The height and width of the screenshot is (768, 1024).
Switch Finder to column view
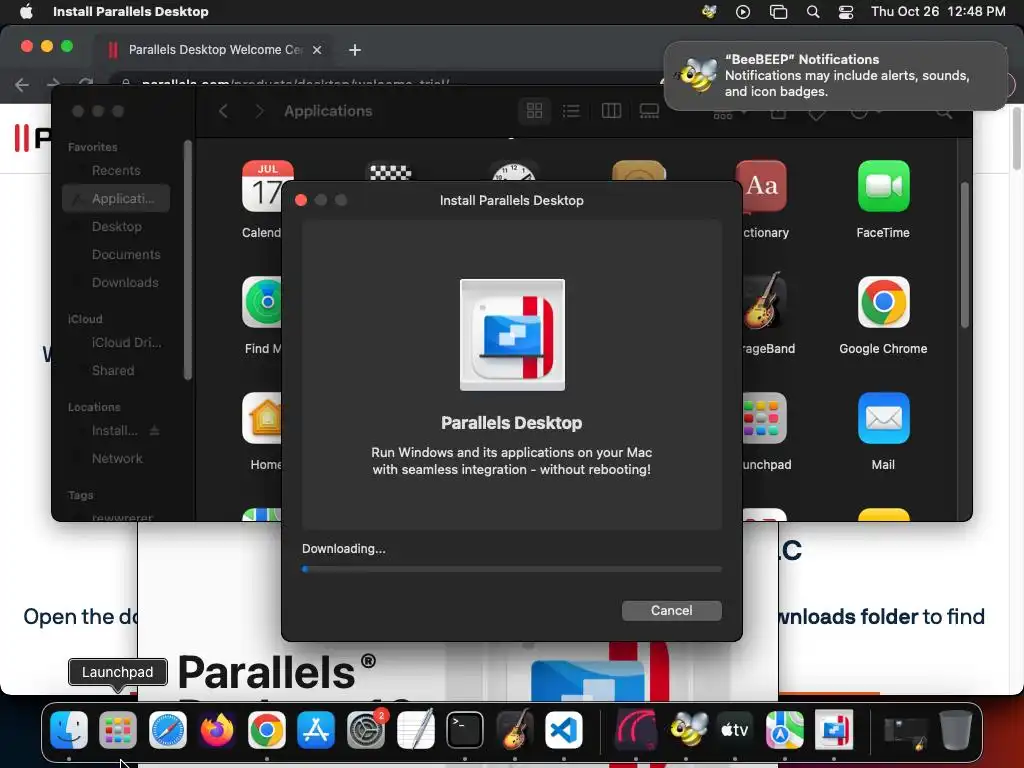coord(611,111)
